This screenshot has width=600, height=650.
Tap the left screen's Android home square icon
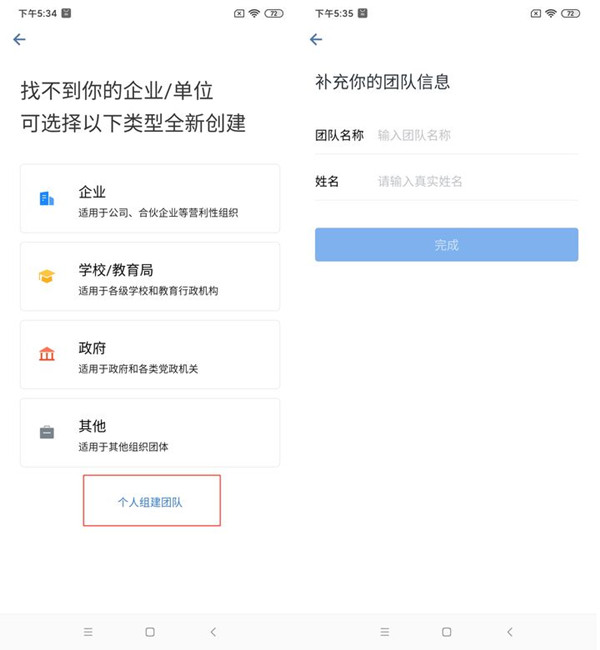150,632
